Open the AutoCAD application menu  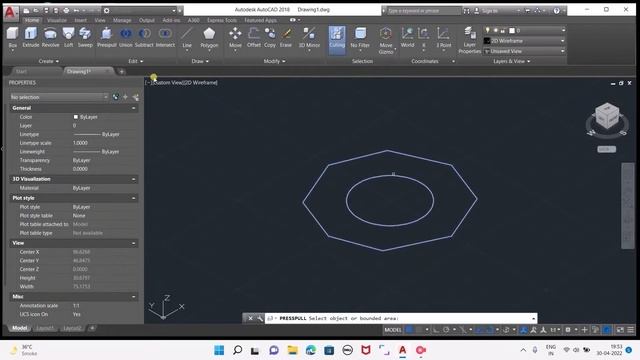10,12
